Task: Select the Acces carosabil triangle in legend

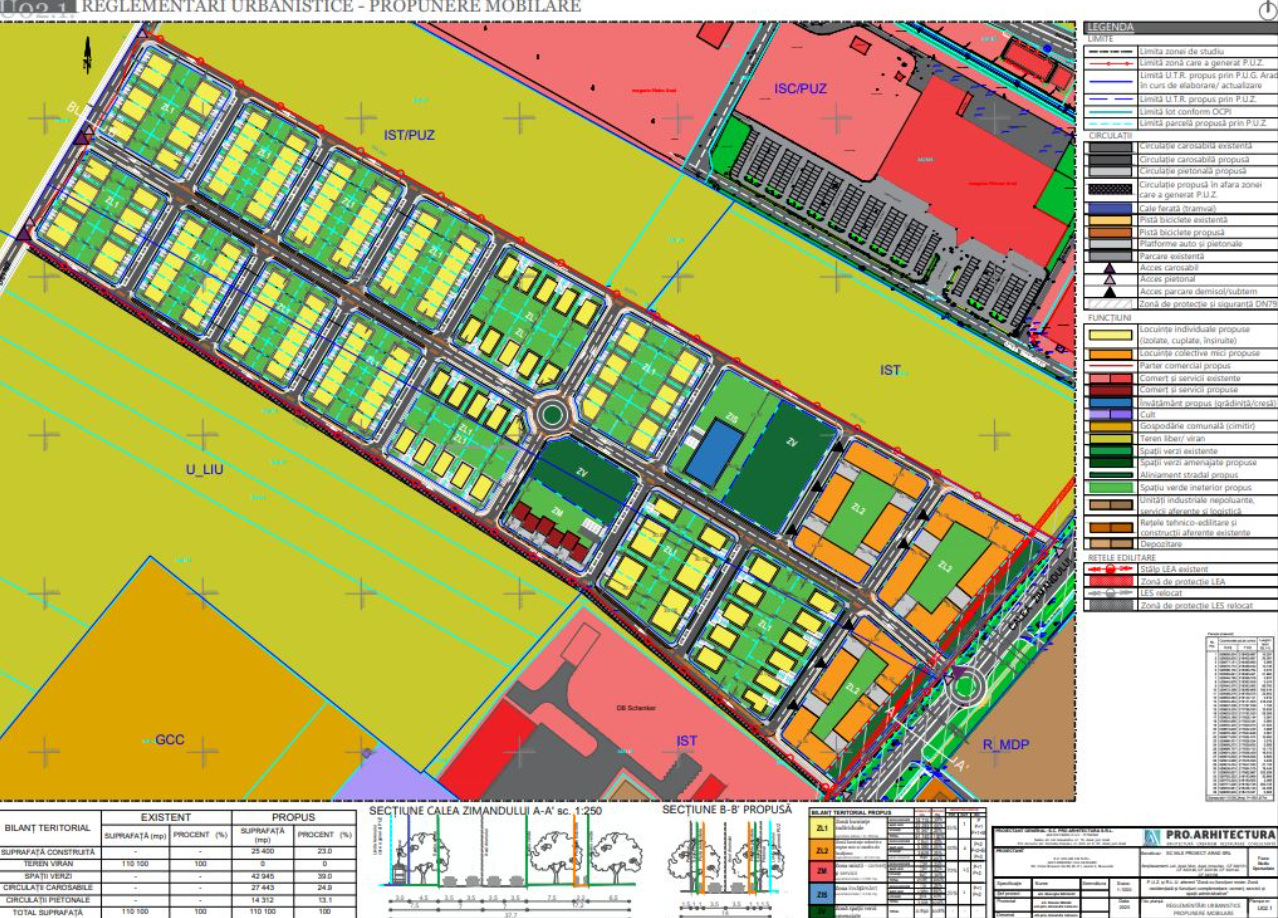Action: tap(1110, 268)
